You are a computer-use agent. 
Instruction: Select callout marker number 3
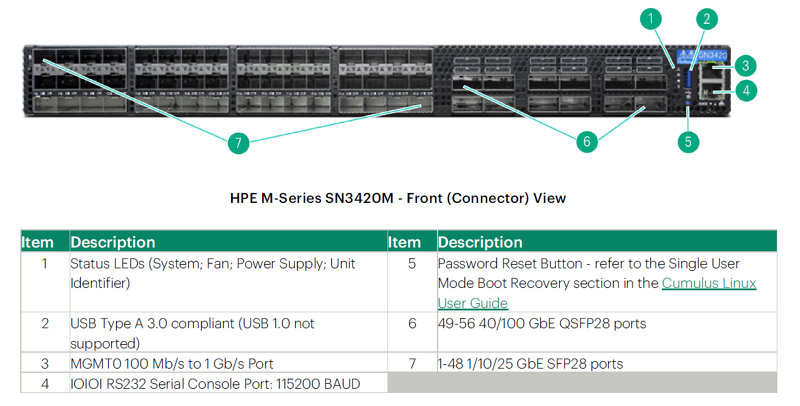pyautogui.click(x=744, y=66)
